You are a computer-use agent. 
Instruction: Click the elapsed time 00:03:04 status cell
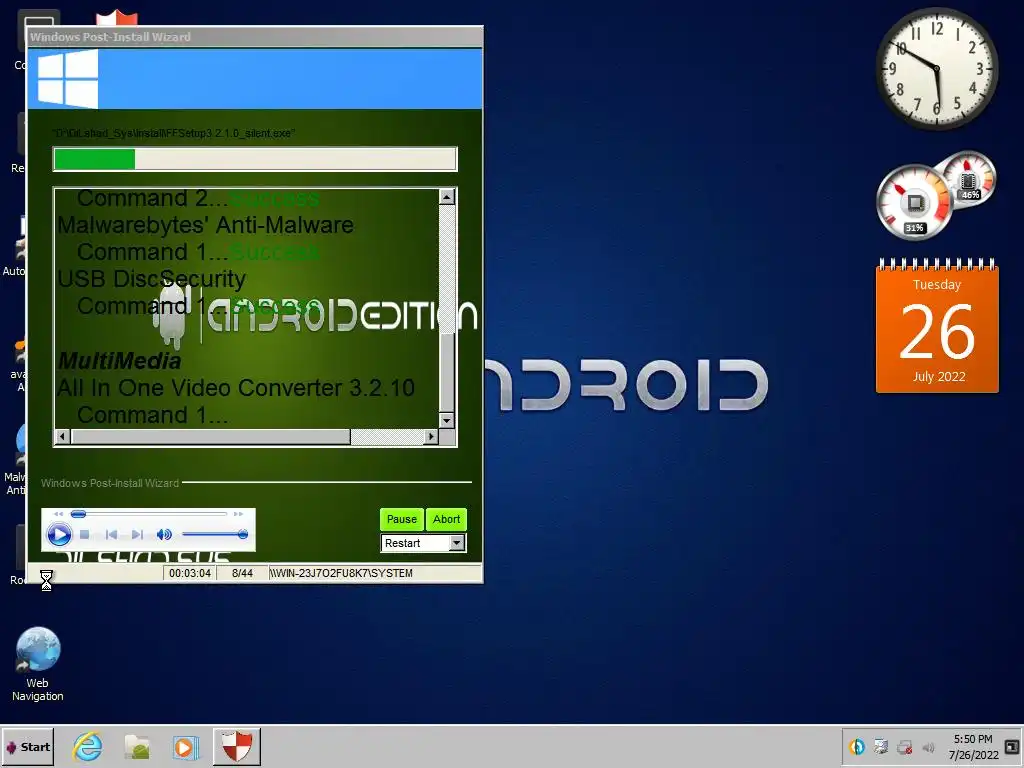tap(189, 573)
